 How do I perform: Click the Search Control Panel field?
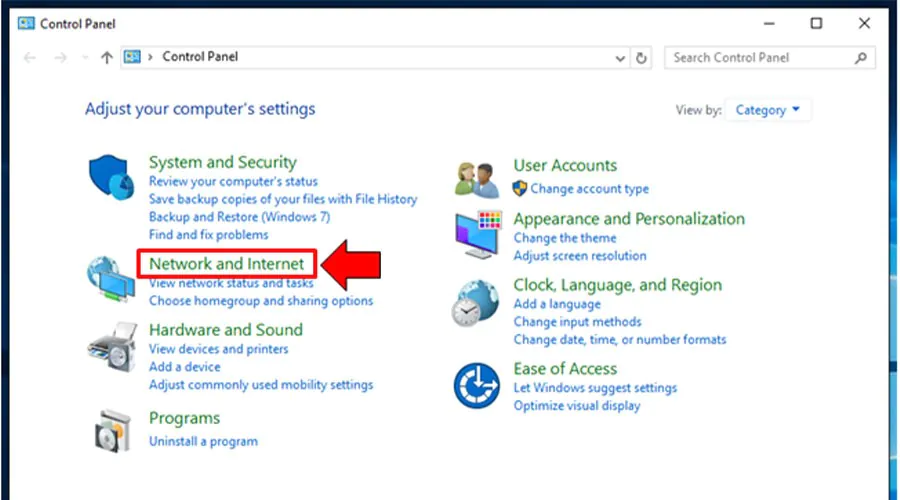(x=770, y=57)
